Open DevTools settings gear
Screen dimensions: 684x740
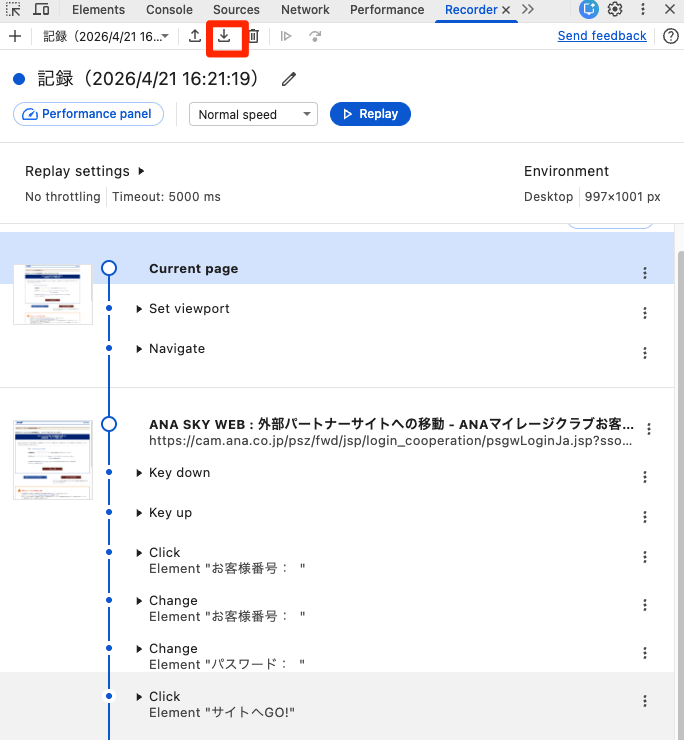point(615,9)
